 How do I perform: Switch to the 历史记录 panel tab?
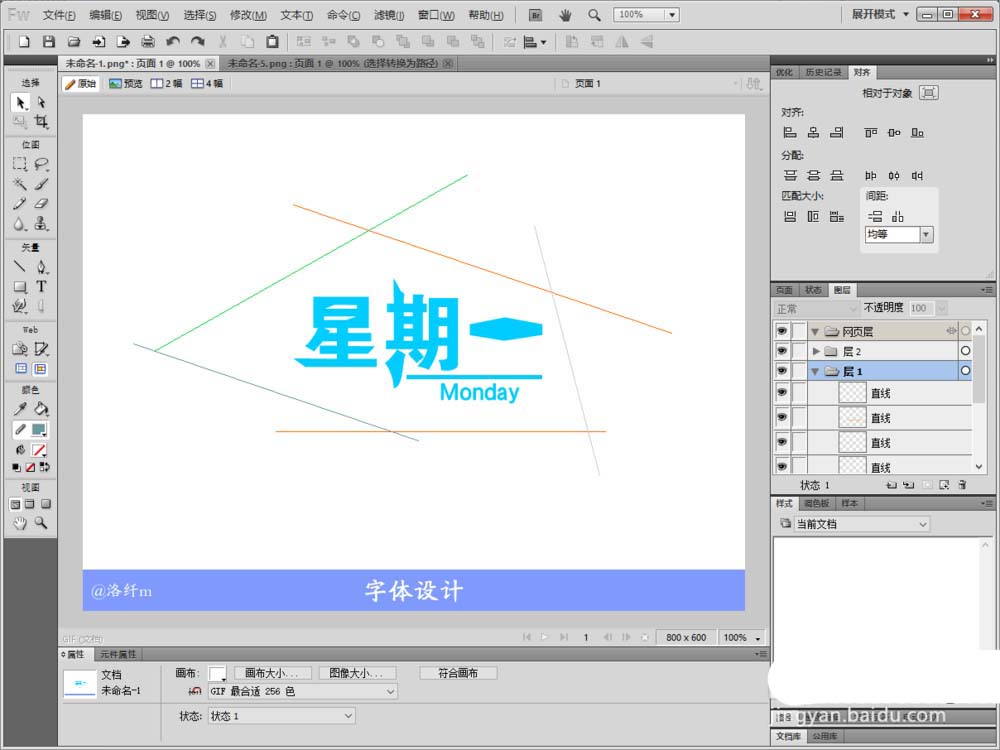point(823,72)
